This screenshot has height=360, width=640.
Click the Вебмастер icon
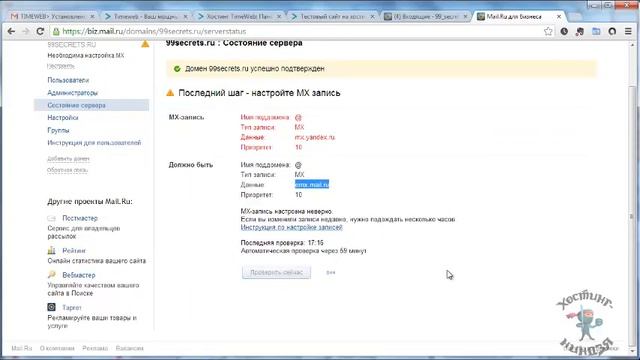pyautogui.click(x=51, y=275)
